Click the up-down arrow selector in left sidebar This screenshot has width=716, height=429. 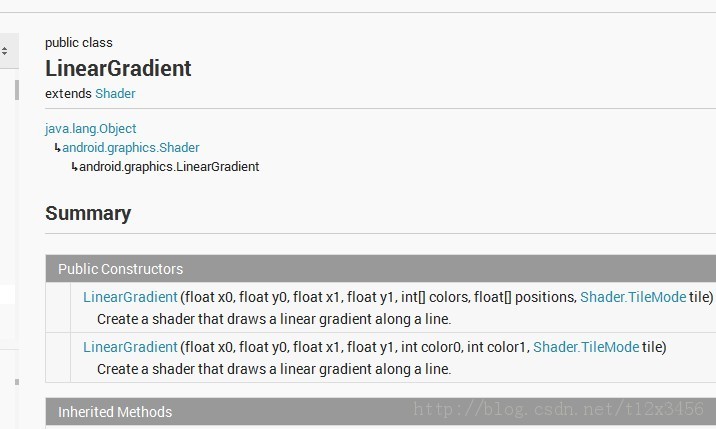tap(4, 50)
